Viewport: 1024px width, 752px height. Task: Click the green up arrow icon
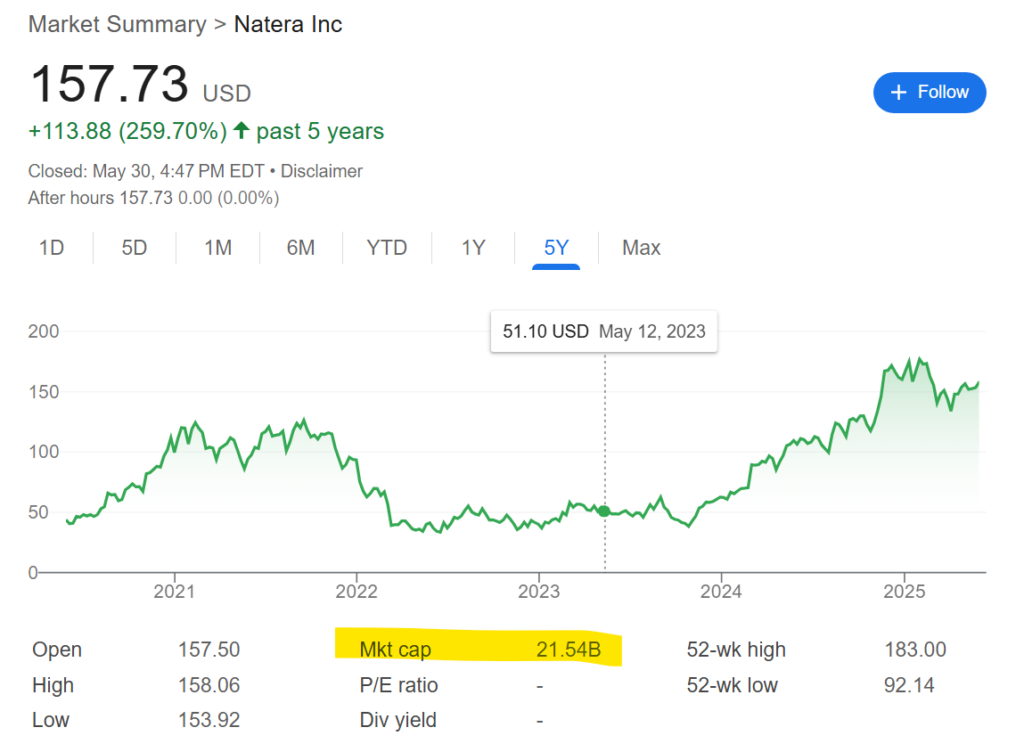(x=241, y=130)
